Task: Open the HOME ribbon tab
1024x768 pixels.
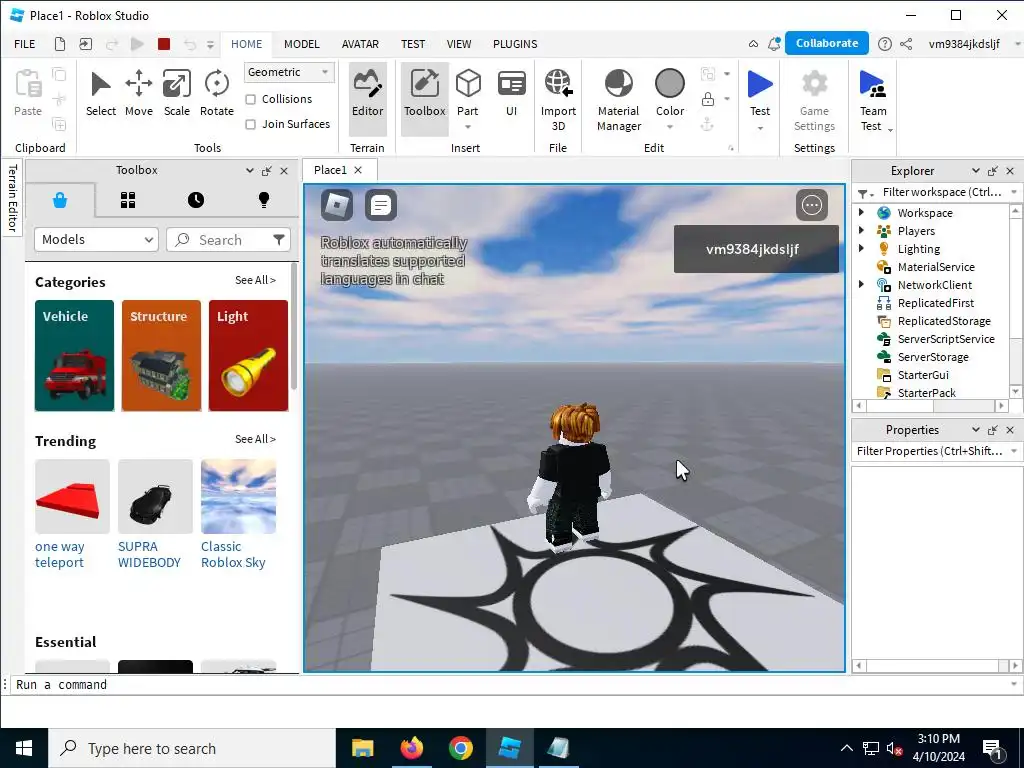Action: [x=246, y=44]
